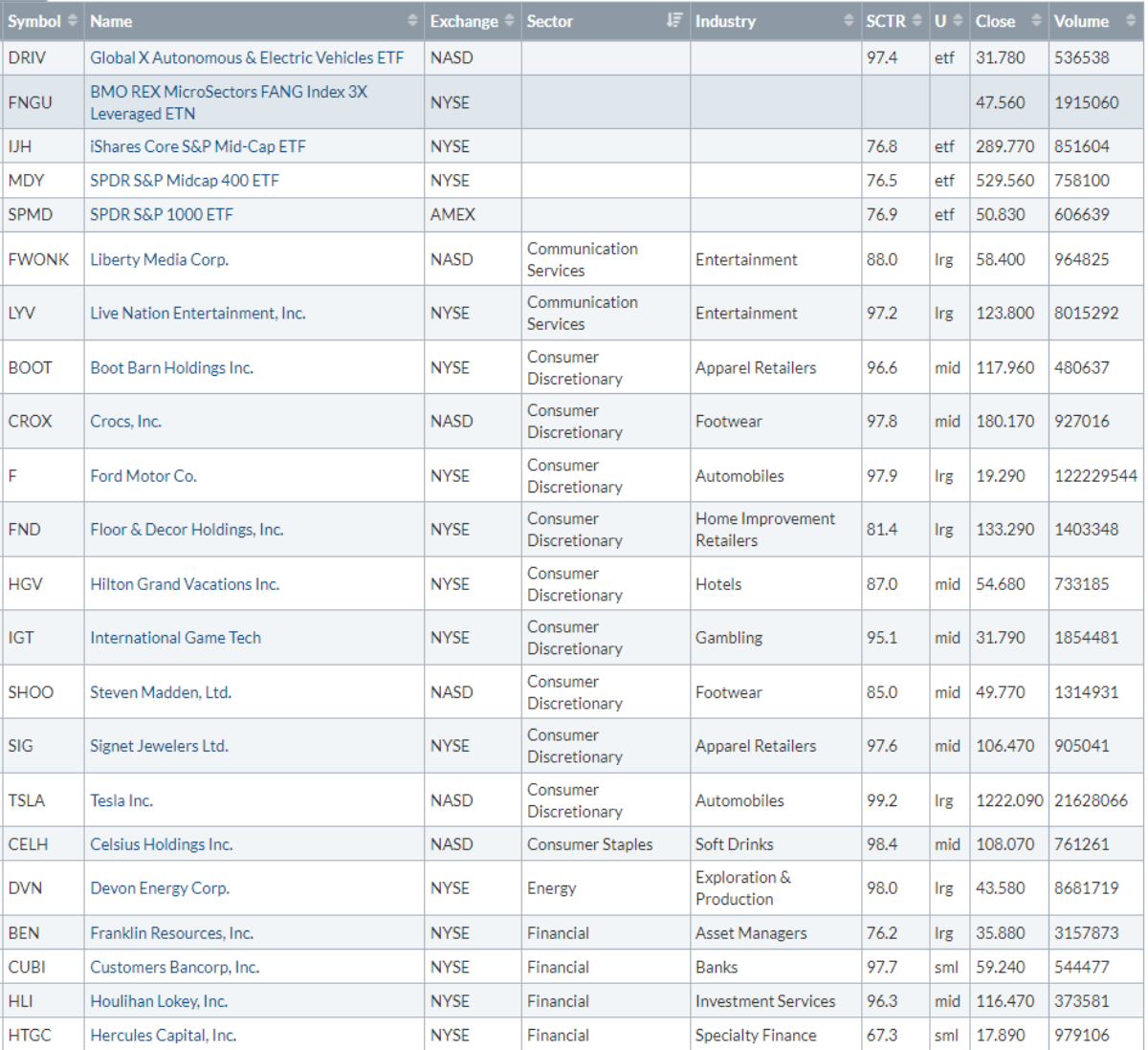Click the Sector descending sort icon
The width and height of the screenshot is (1148, 1050).
tap(674, 21)
